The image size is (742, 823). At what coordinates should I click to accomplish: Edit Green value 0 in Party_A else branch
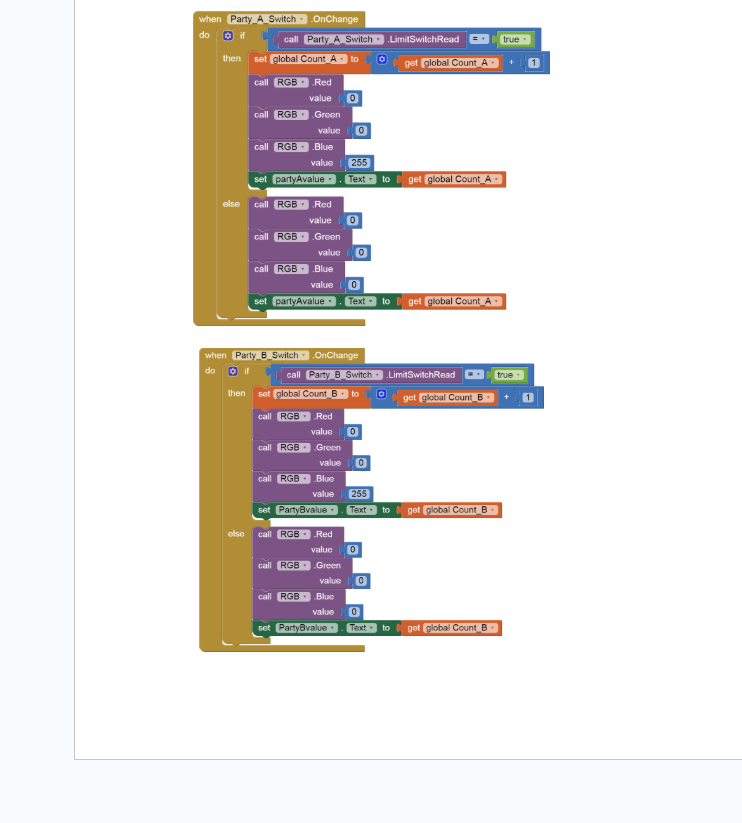[x=361, y=253]
